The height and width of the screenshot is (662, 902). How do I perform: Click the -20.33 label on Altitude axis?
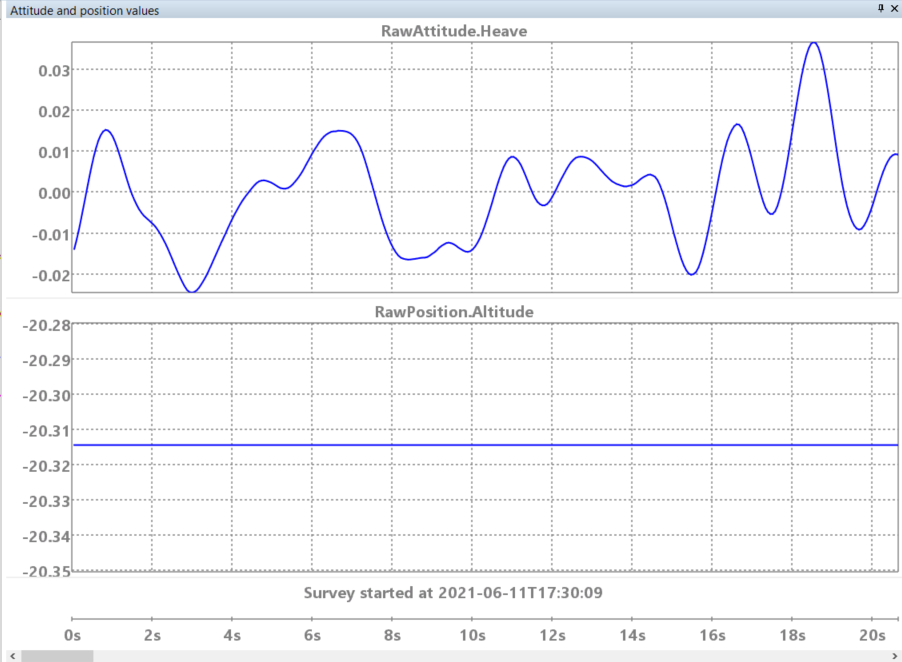click(46, 502)
